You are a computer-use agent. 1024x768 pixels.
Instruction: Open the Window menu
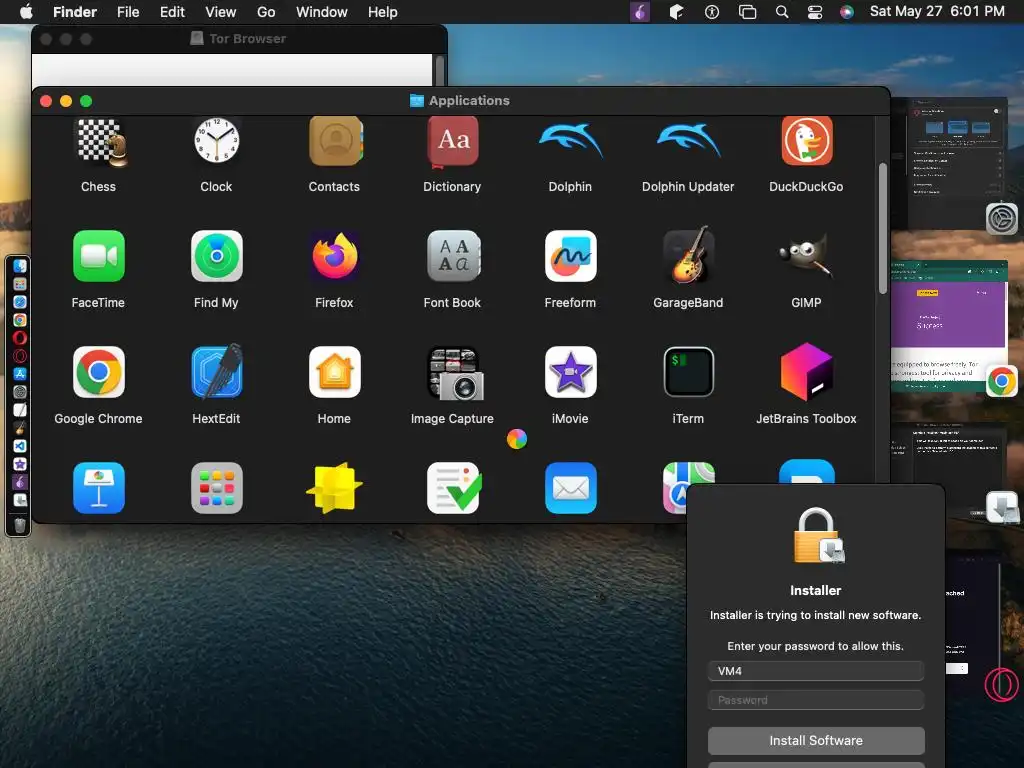point(322,12)
